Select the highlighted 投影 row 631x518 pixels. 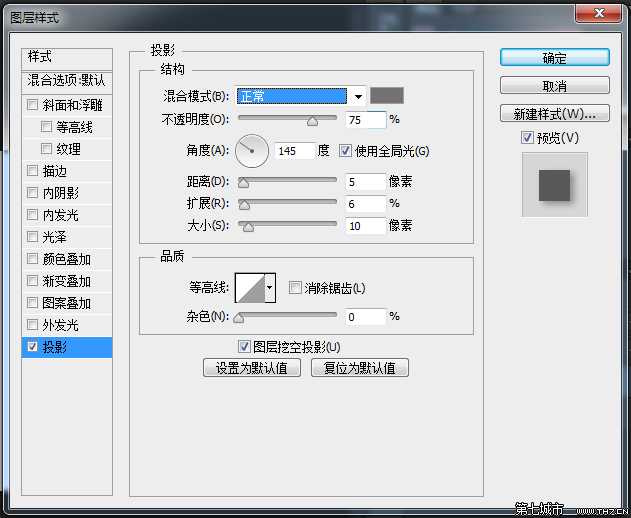coord(67,347)
